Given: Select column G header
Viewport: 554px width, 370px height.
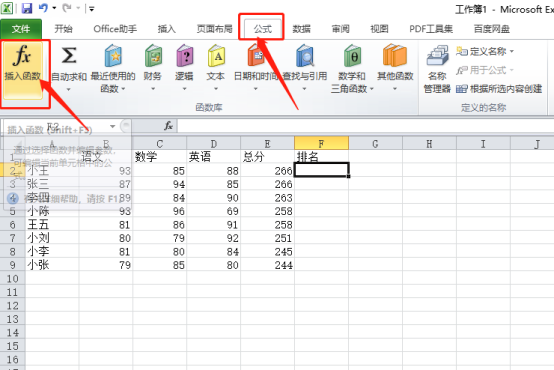Looking at the screenshot, I should coord(375,143).
